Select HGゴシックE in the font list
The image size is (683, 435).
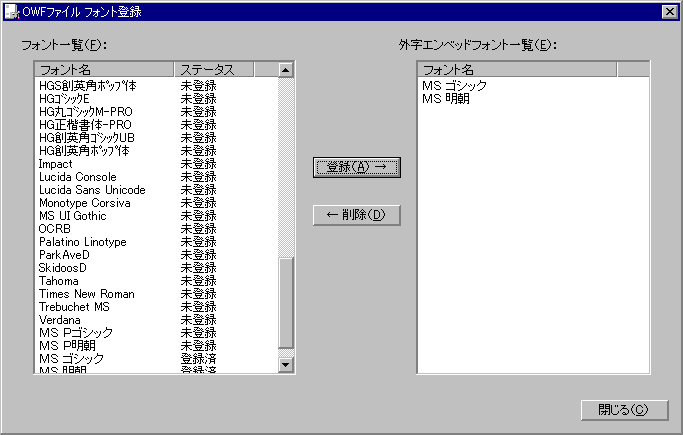[x=64, y=99]
